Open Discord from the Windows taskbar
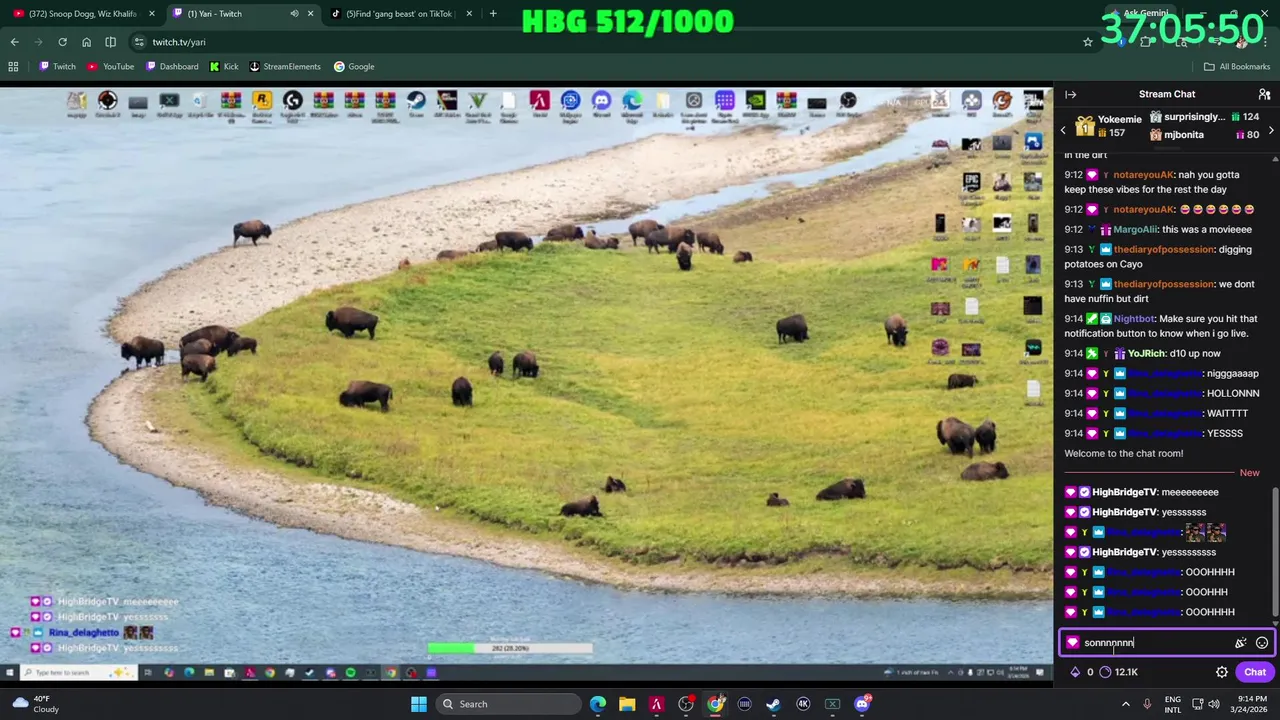Screen dimensions: 1280x720 [862, 704]
